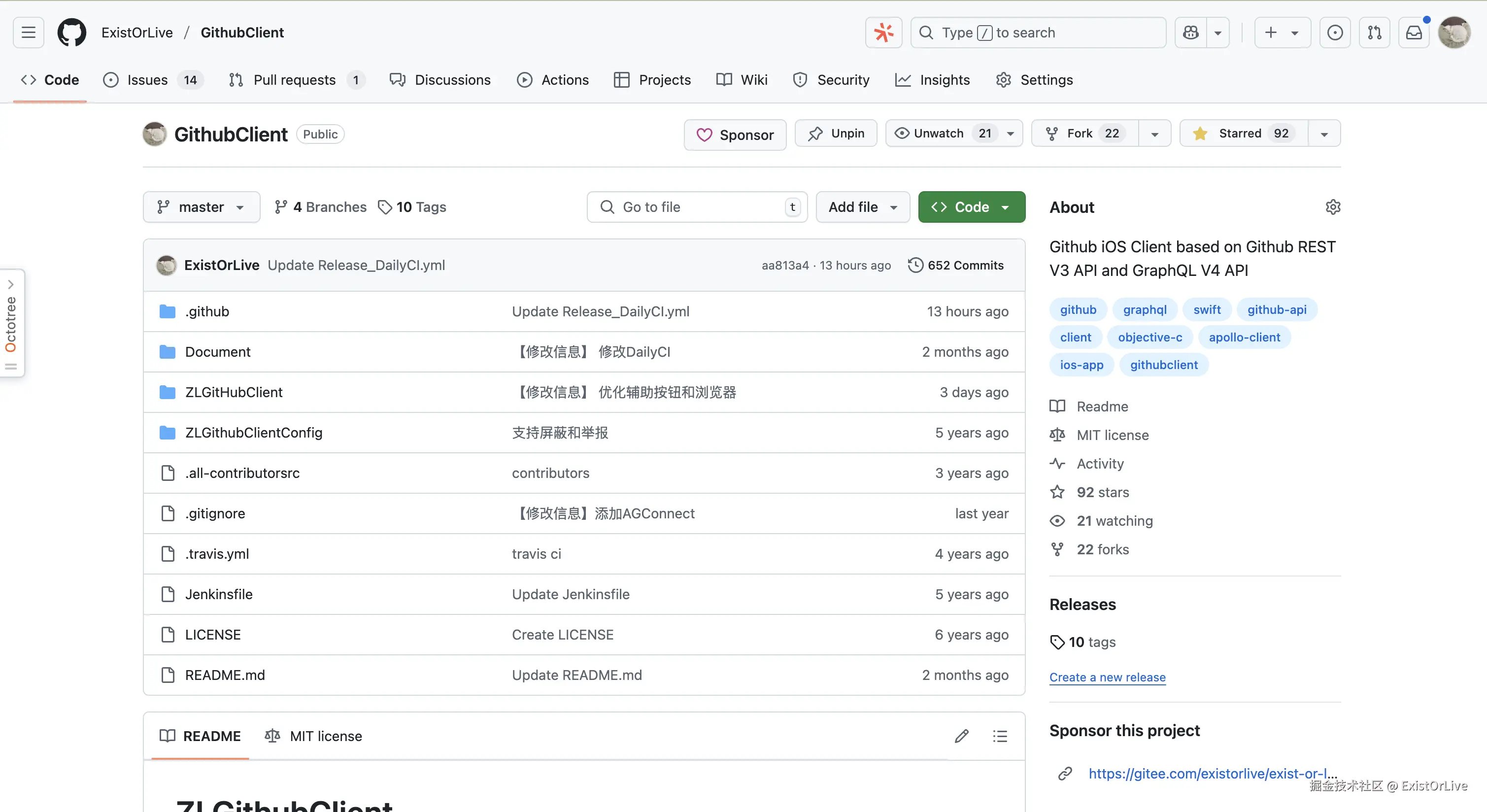This screenshot has width=1487, height=812.
Task: Open README outline list icon
Action: coord(1000,737)
